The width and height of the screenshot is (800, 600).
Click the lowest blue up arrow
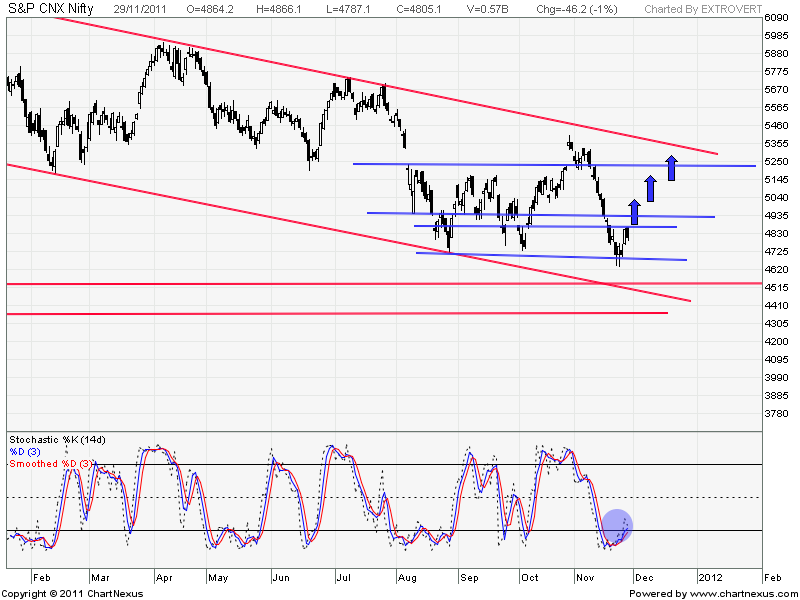(x=634, y=211)
